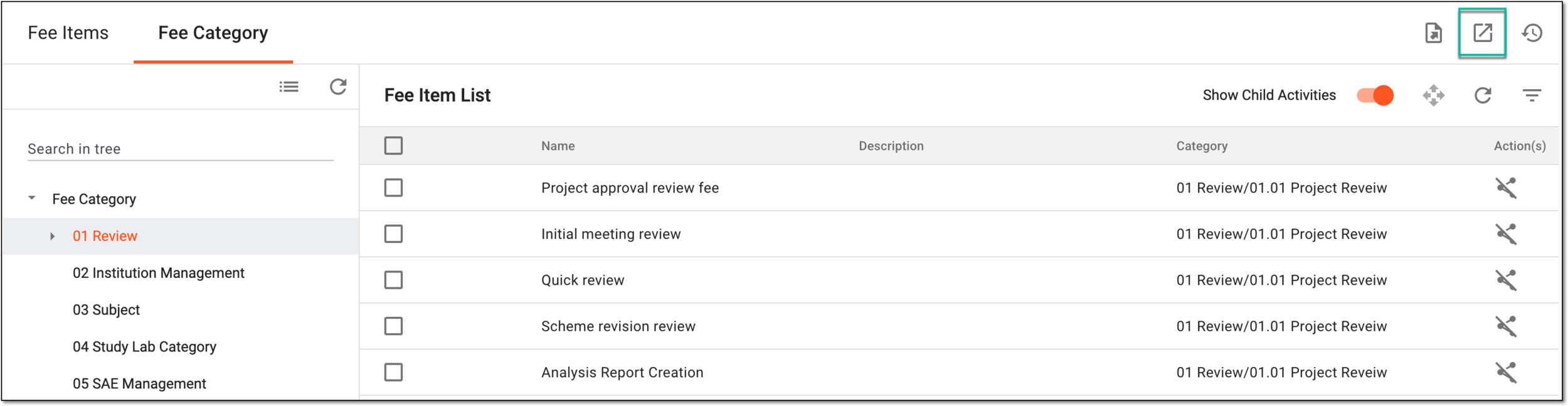
Task: Click the Action(s) column header
Action: [x=1520, y=146]
